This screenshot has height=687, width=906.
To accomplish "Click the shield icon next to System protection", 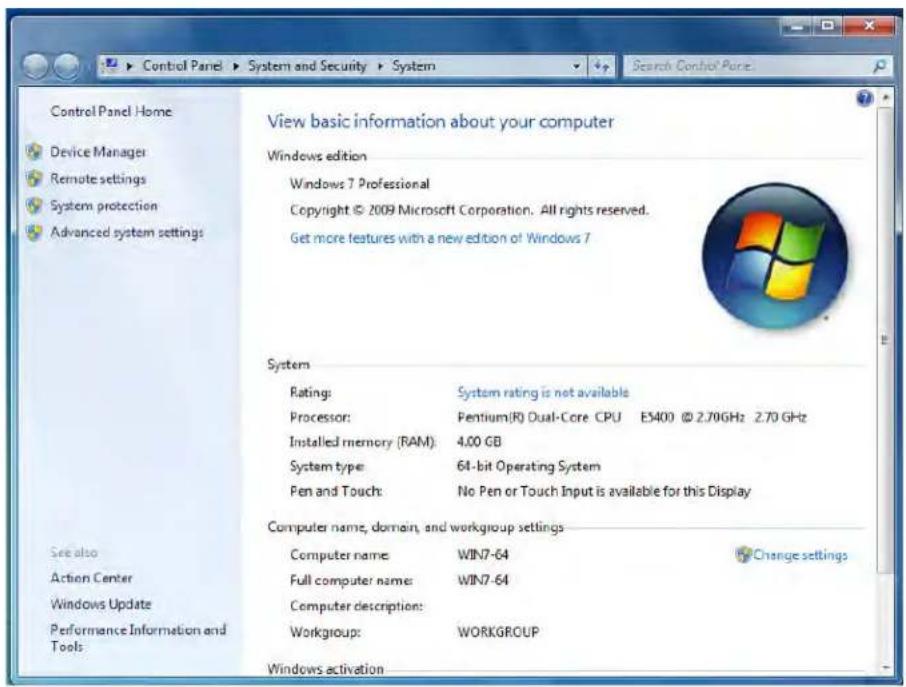I will [x=35, y=206].
